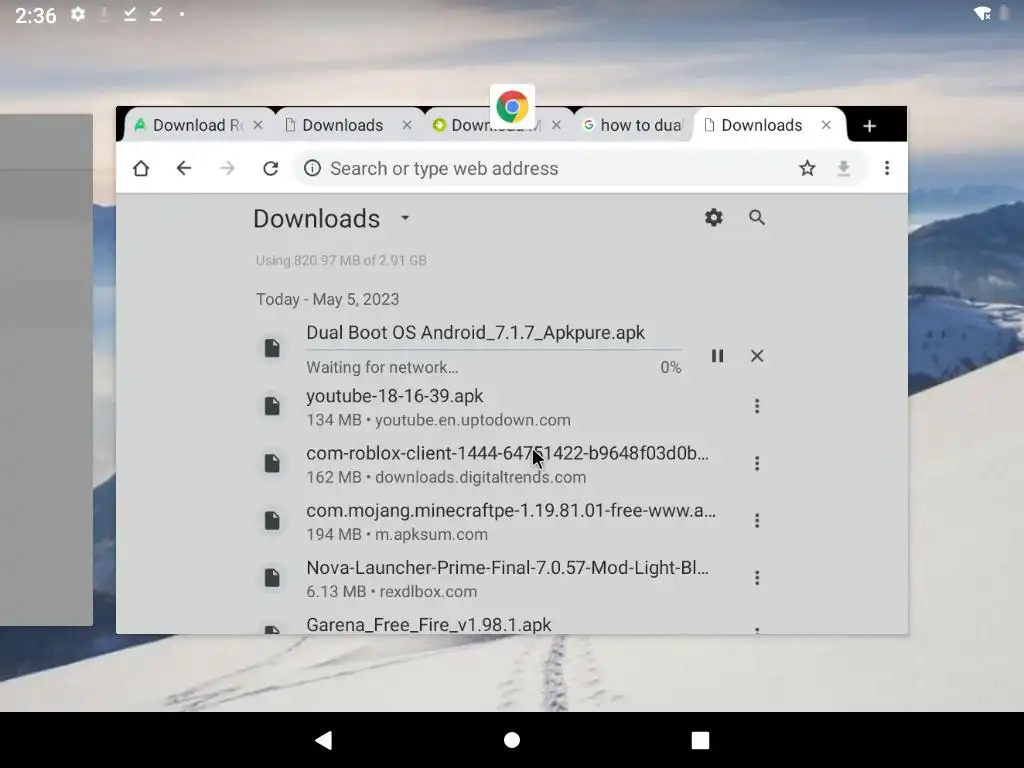Open a new Chrome tab

point(869,126)
